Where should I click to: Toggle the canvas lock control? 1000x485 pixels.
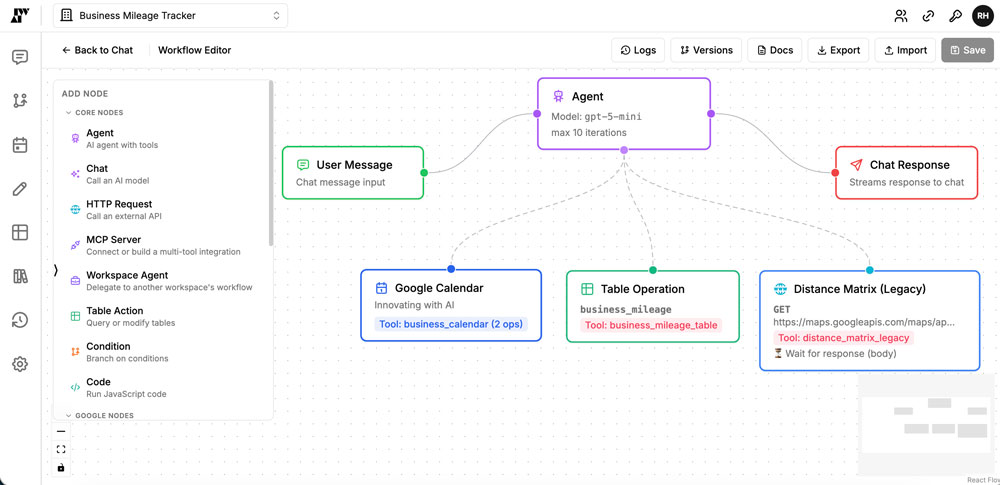click(61, 468)
